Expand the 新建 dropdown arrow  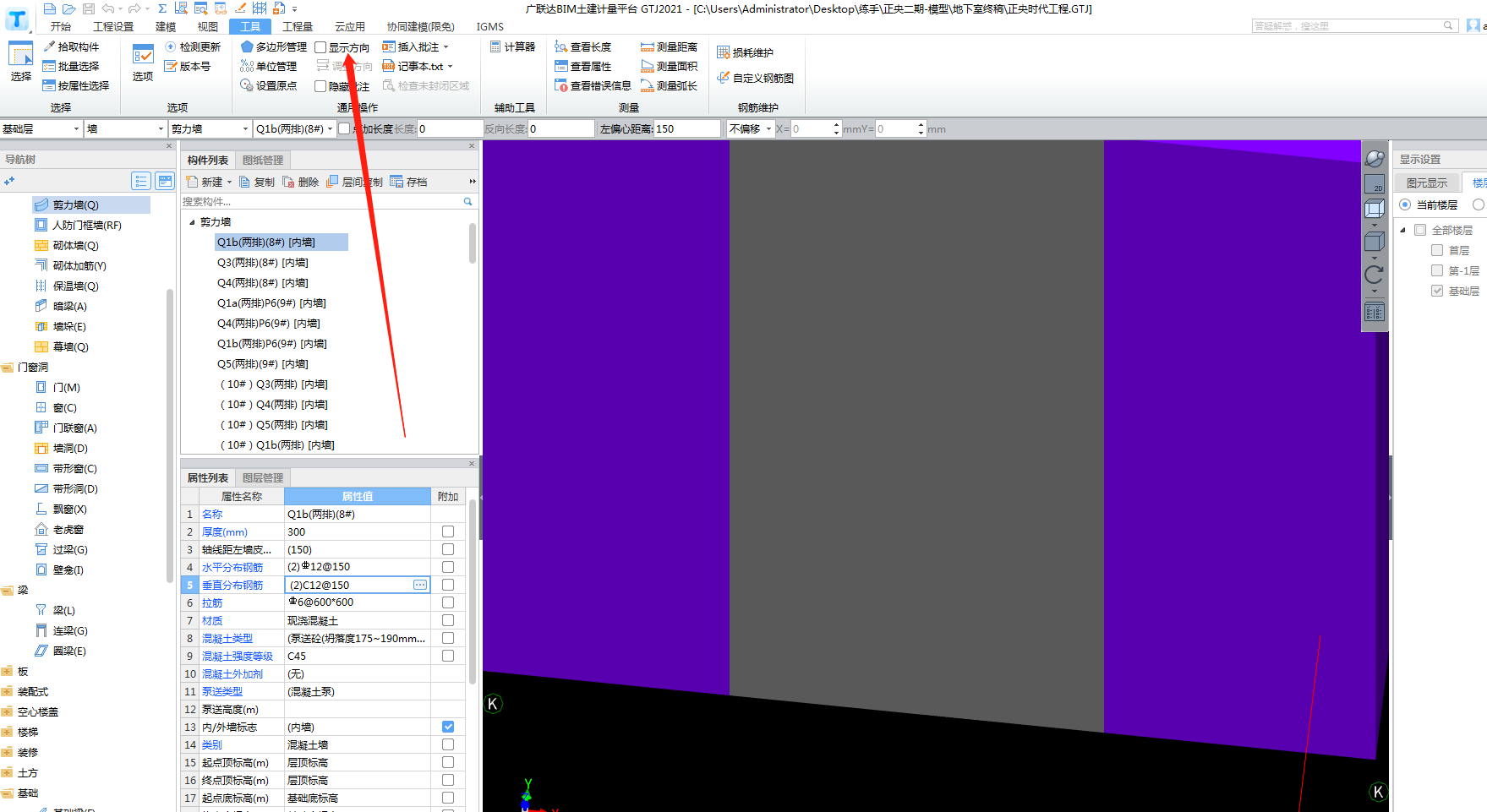tap(229, 182)
